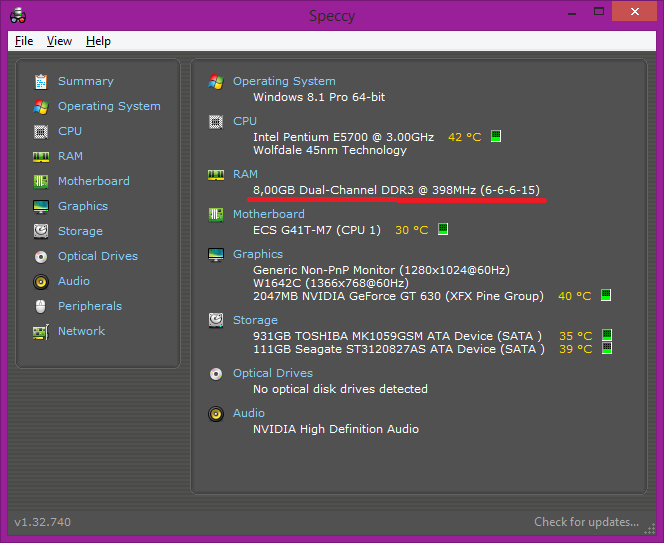Click the Summary clipboard icon in sidebar
664x543 pixels.
[x=41, y=81]
